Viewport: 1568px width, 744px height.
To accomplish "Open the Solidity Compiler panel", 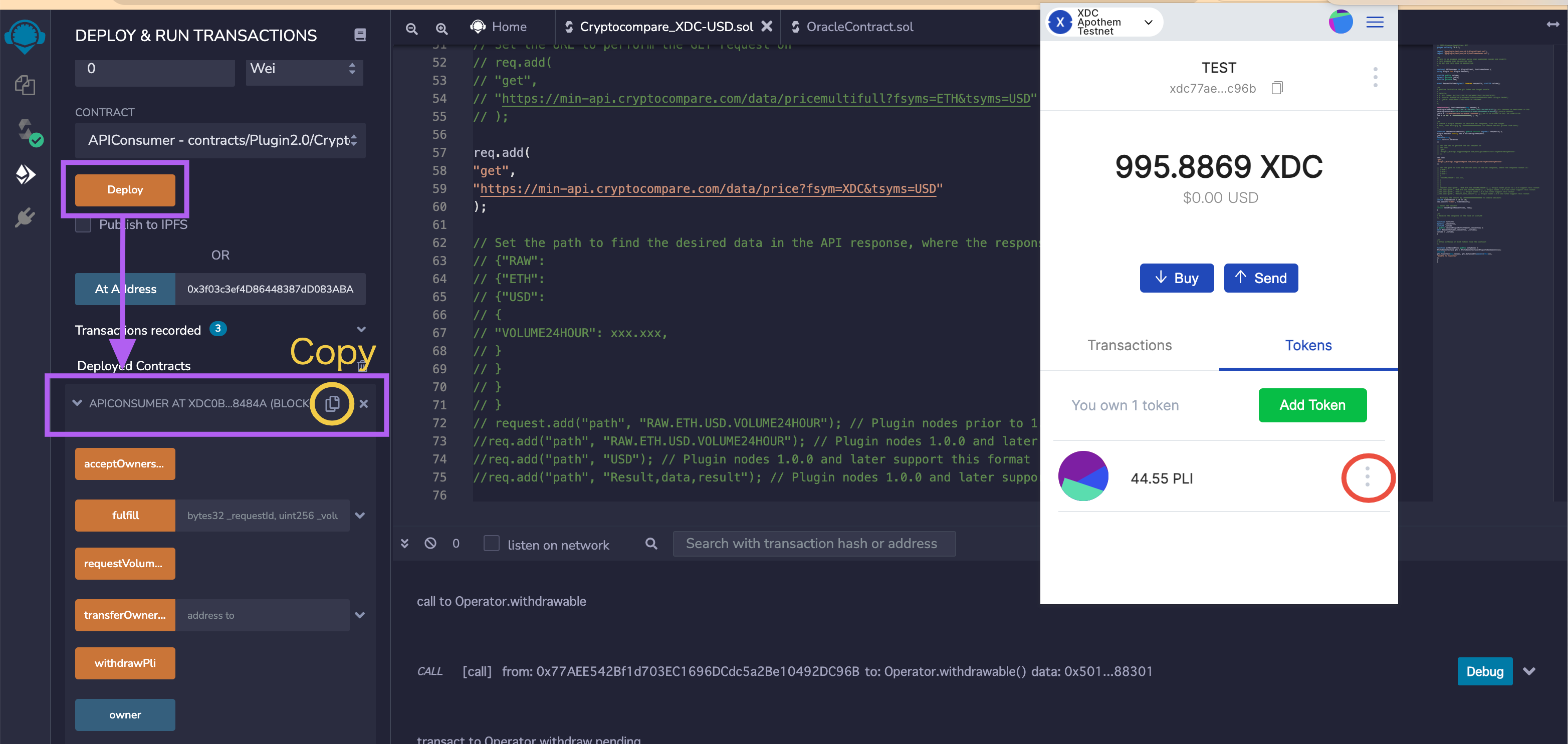I will tap(25, 130).
